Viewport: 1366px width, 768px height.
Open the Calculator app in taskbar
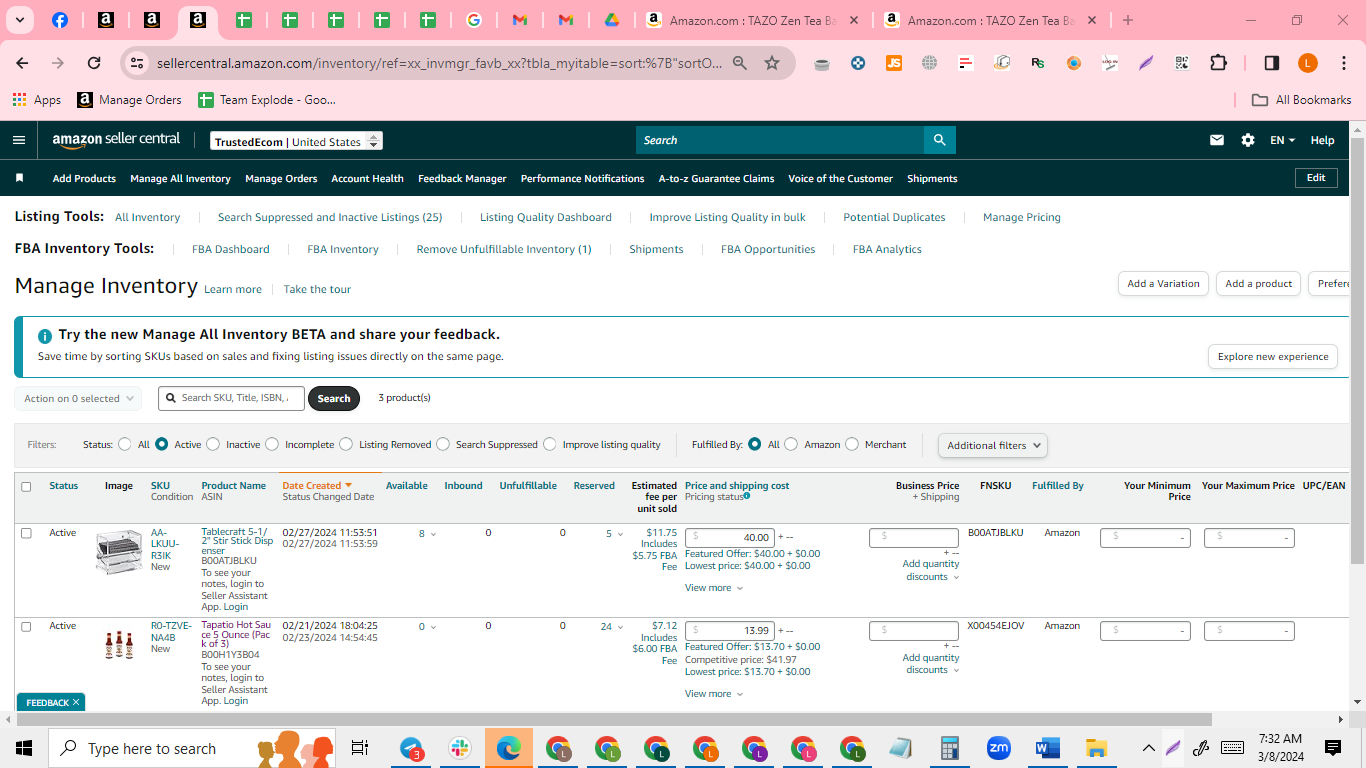coord(949,748)
